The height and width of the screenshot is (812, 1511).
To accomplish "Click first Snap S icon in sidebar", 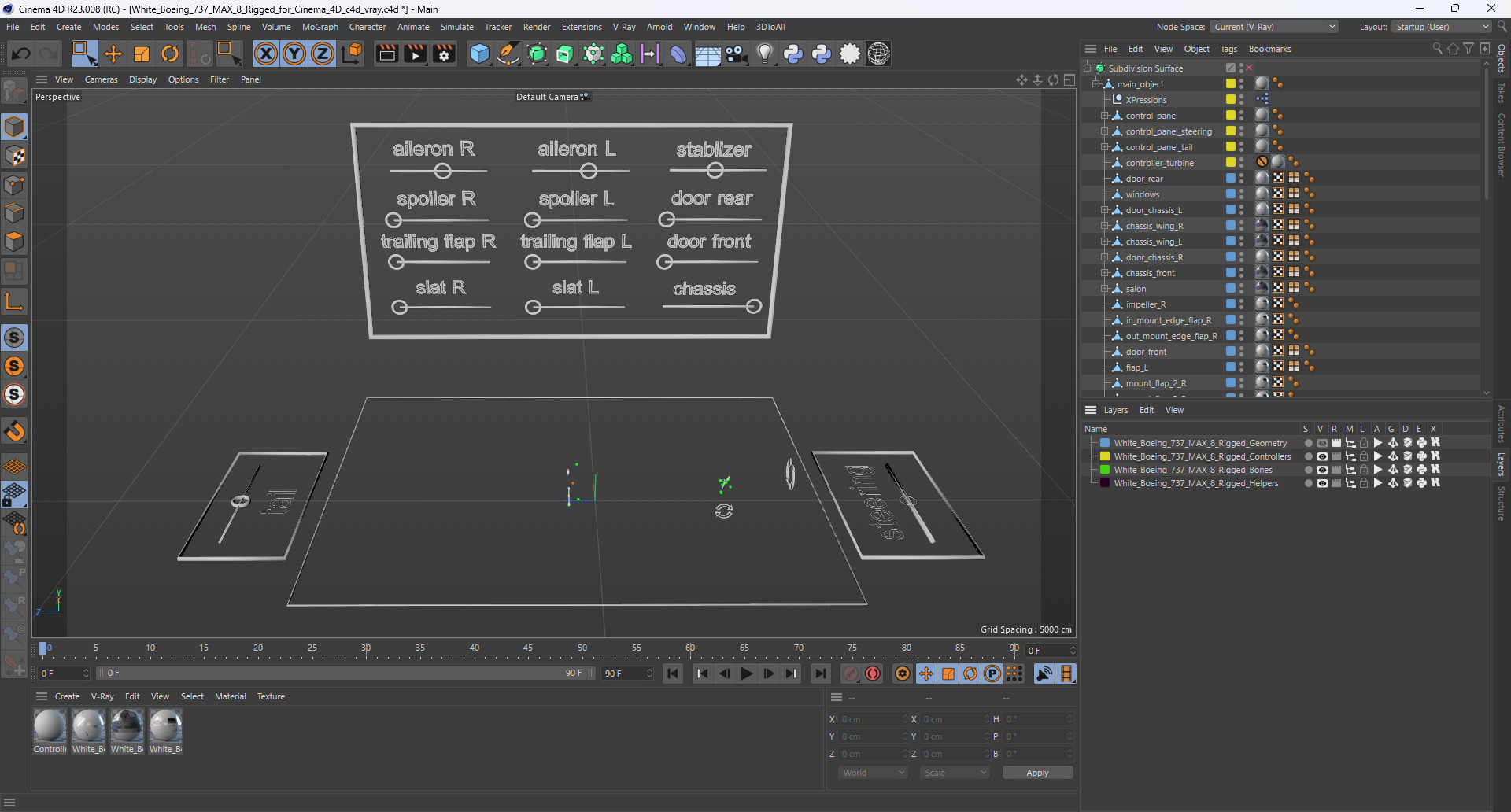I will (x=14, y=338).
